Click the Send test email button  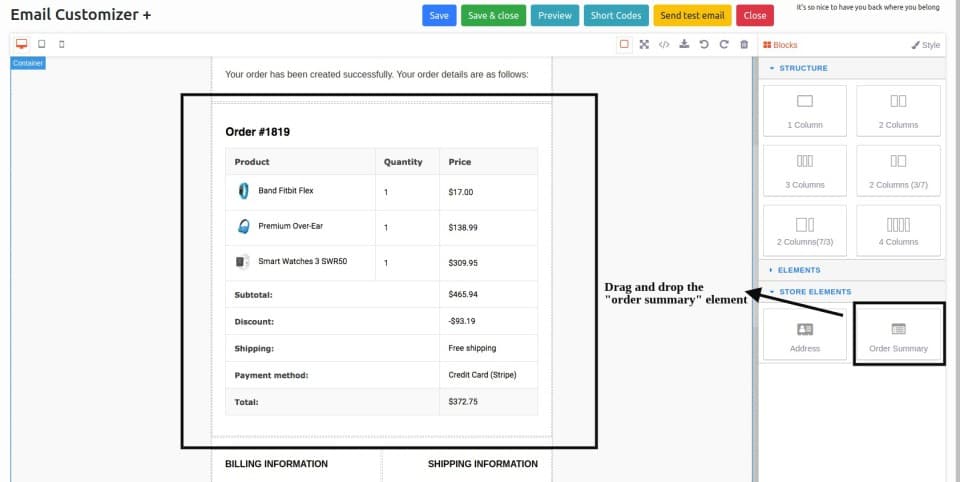(692, 15)
